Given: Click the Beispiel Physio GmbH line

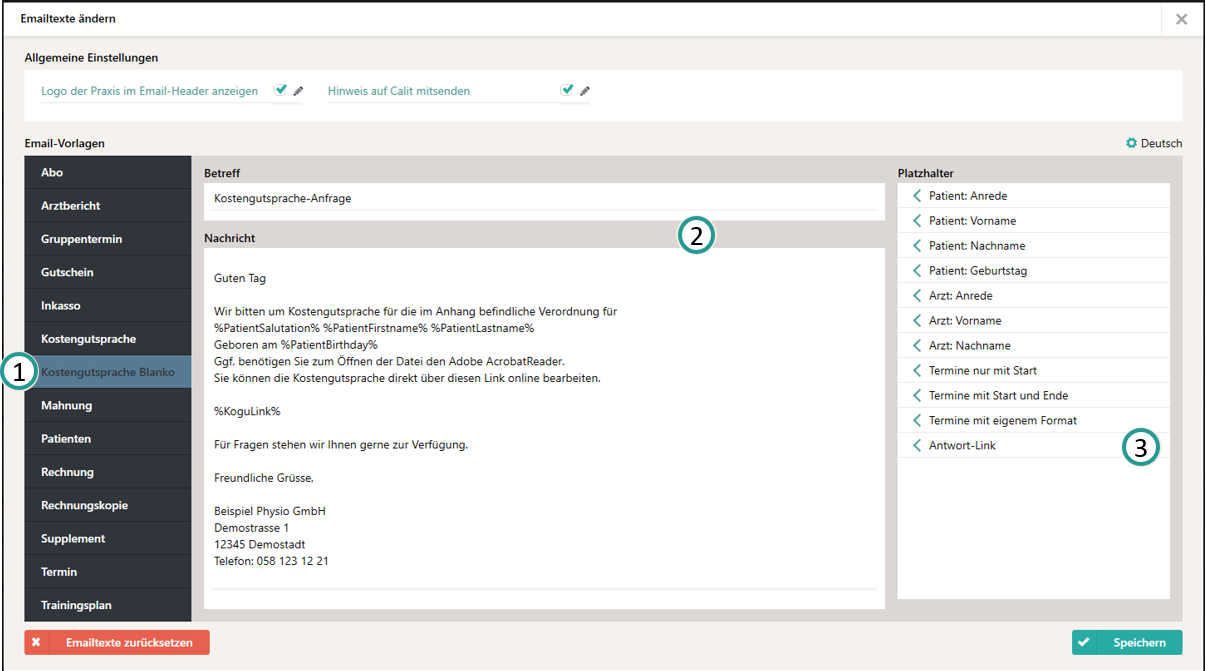Looking at the screenshot, I should tap(270, 511).
